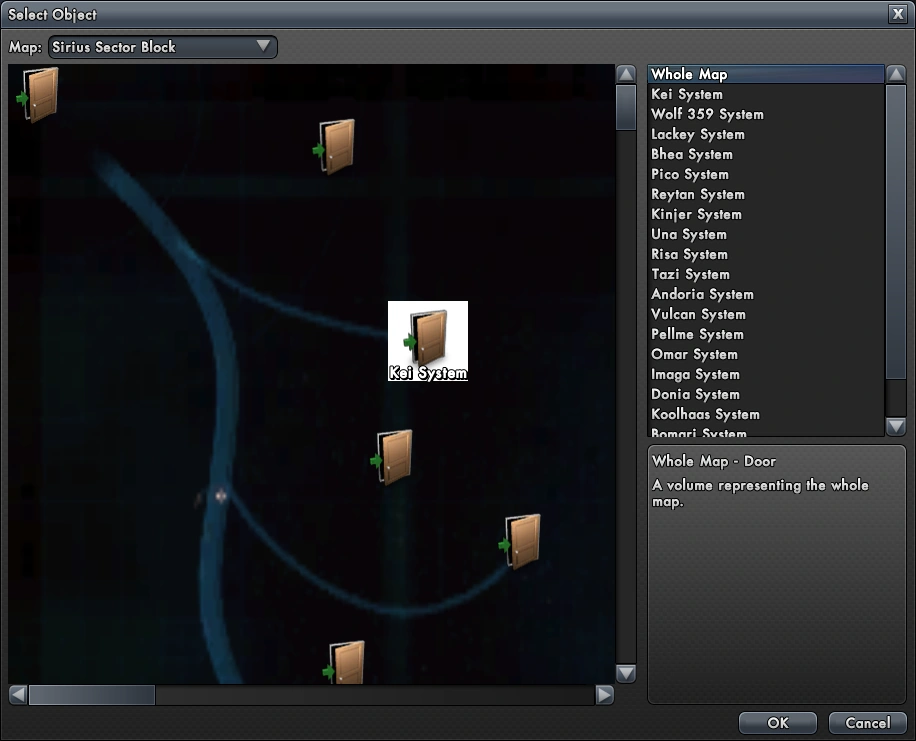Select Wolf 359 System in the list
Image resolution: width=916 pixels, height=741 pixels.
pos(766,114)
